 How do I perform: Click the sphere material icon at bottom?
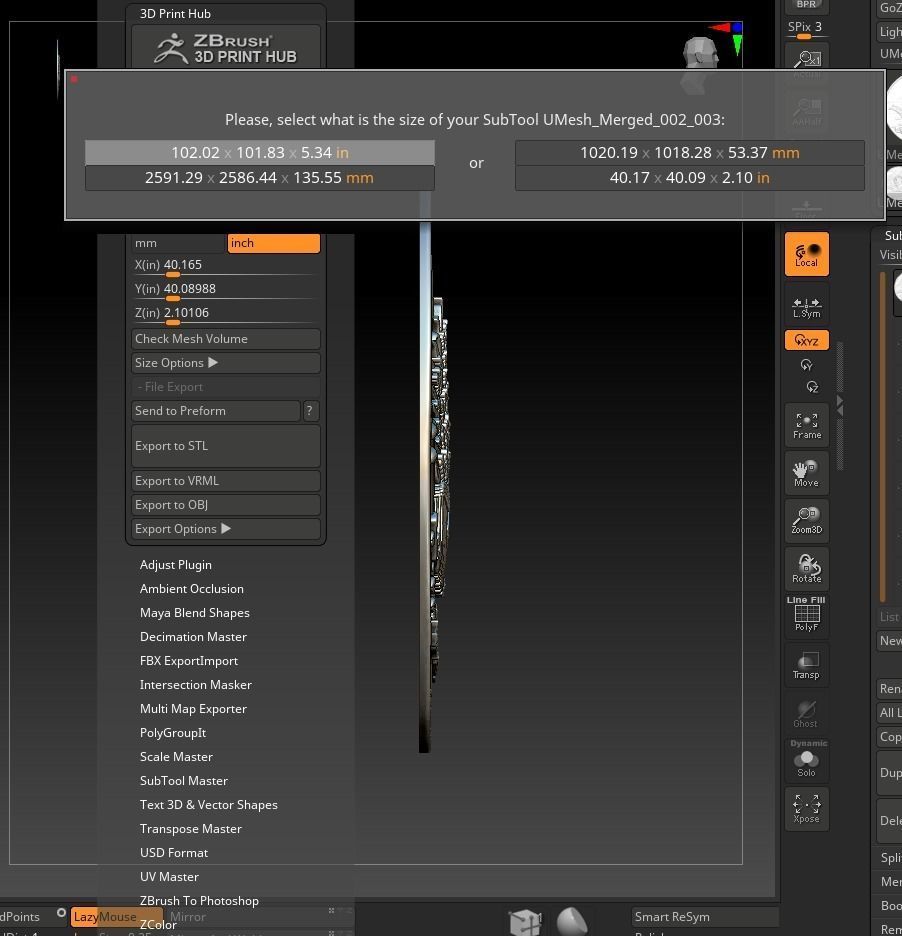tap(572, 922)
